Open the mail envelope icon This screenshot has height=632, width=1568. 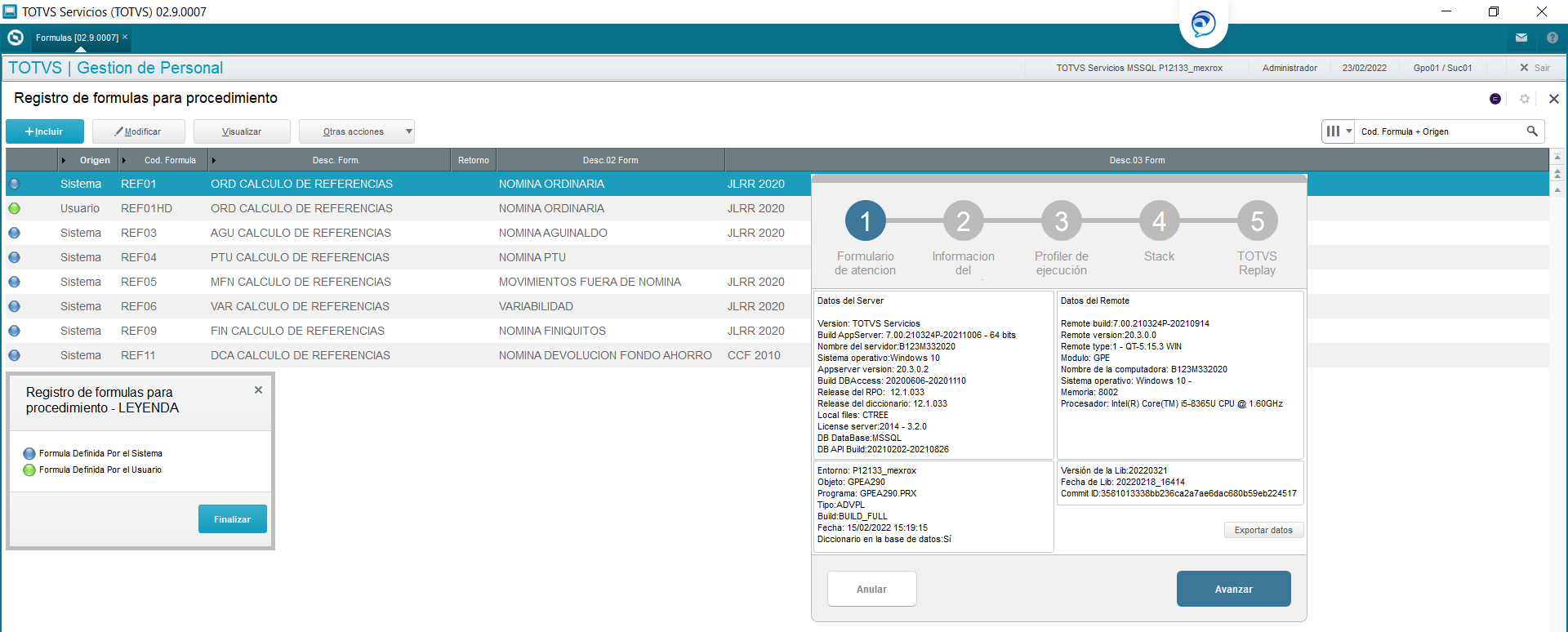pos(1521,38)
